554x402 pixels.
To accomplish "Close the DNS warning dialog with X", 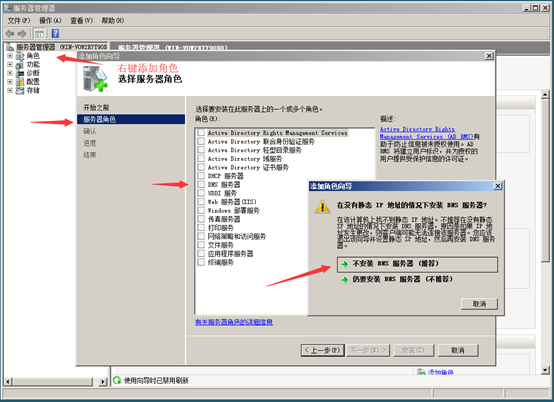I will (497, 186).
